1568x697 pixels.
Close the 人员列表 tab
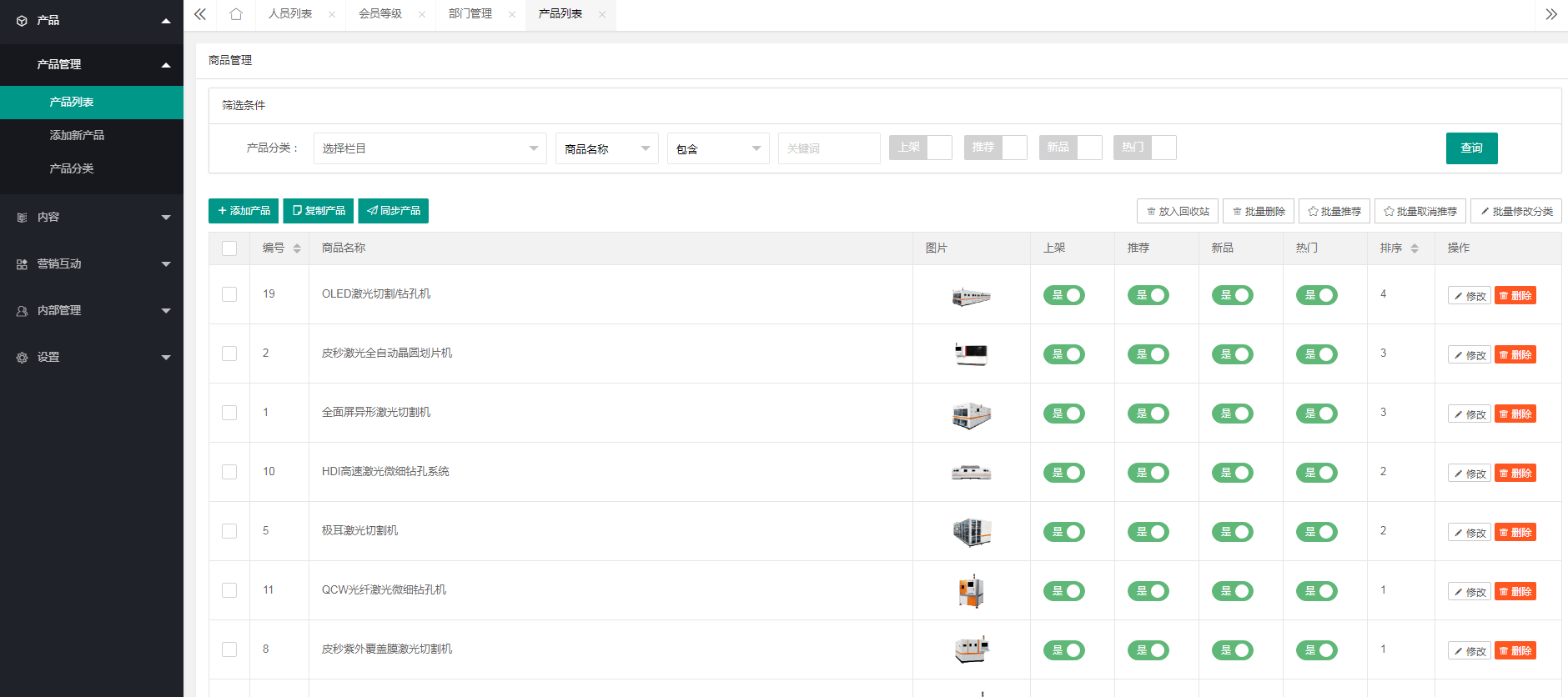(x=332, y=14)
